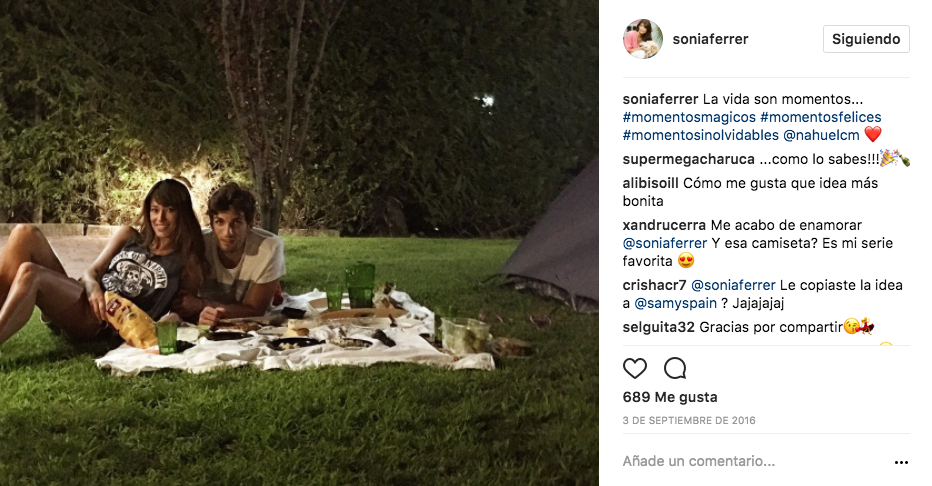Focus the Añade un comentario field
932x486 pixels.
tap(755, 461)
